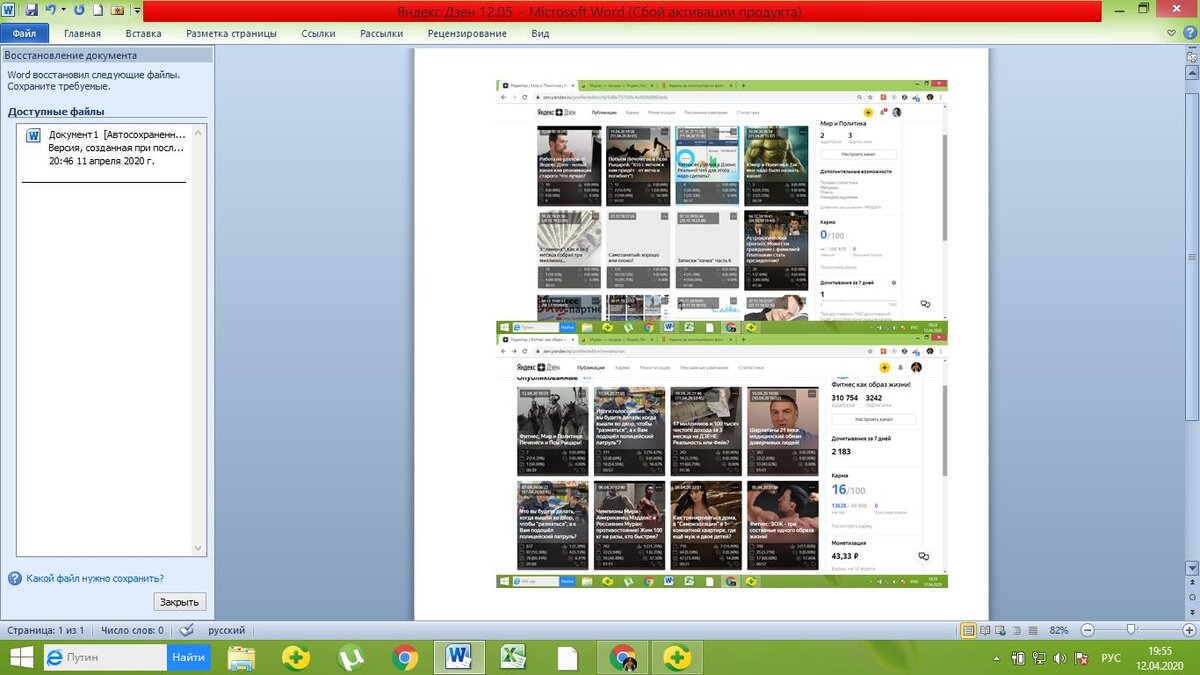Click the Найти search button on taskbar
The image size is (1200, 675).
[x=188, y=657]
